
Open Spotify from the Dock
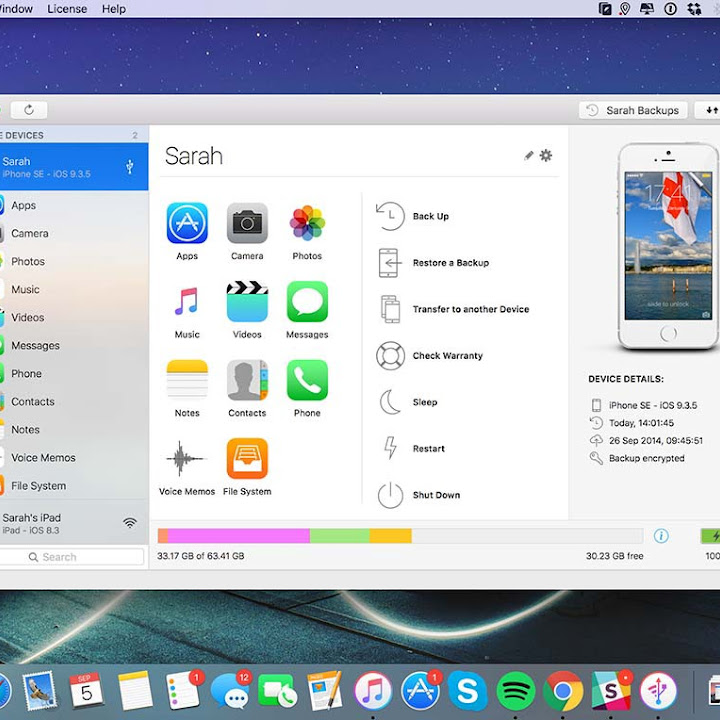(x=516, y=690)
